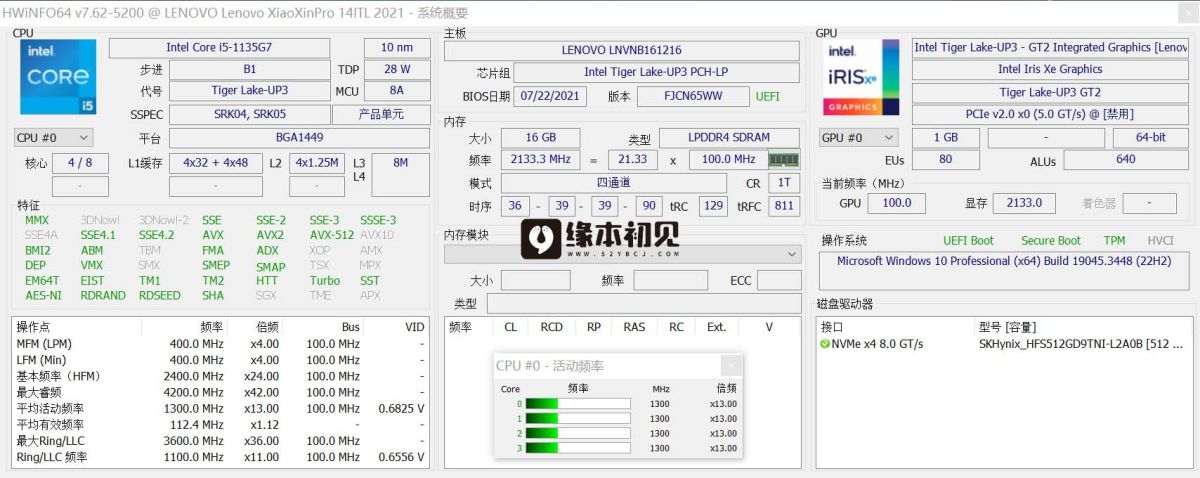Click the 80 EUs value field
Image resolution: width=1200 pixels, height=478 pixels.
pyautogui.click(x=945, y=160)
